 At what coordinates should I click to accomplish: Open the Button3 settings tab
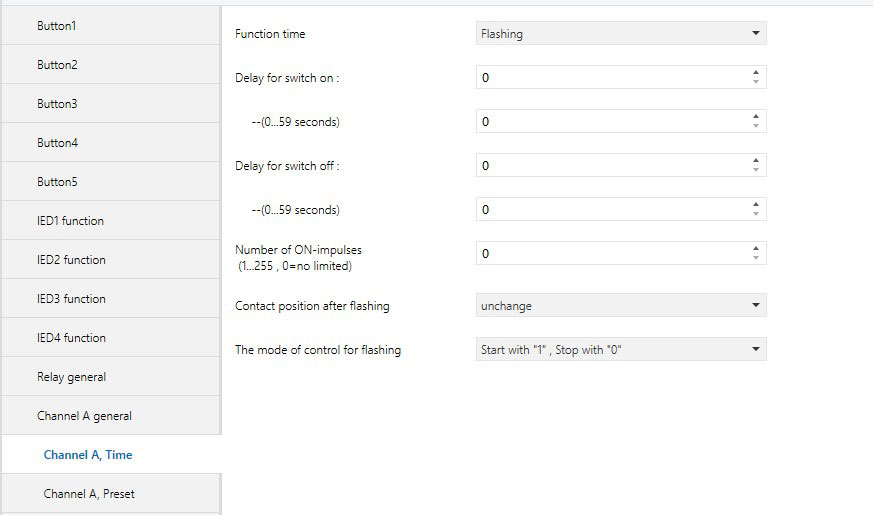[110, 104]
